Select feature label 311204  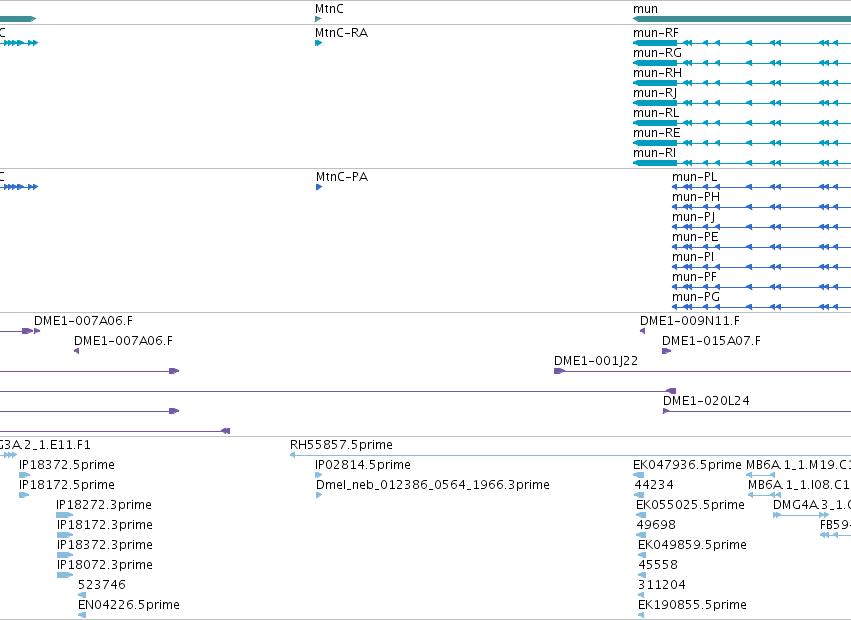coord(662,585)
